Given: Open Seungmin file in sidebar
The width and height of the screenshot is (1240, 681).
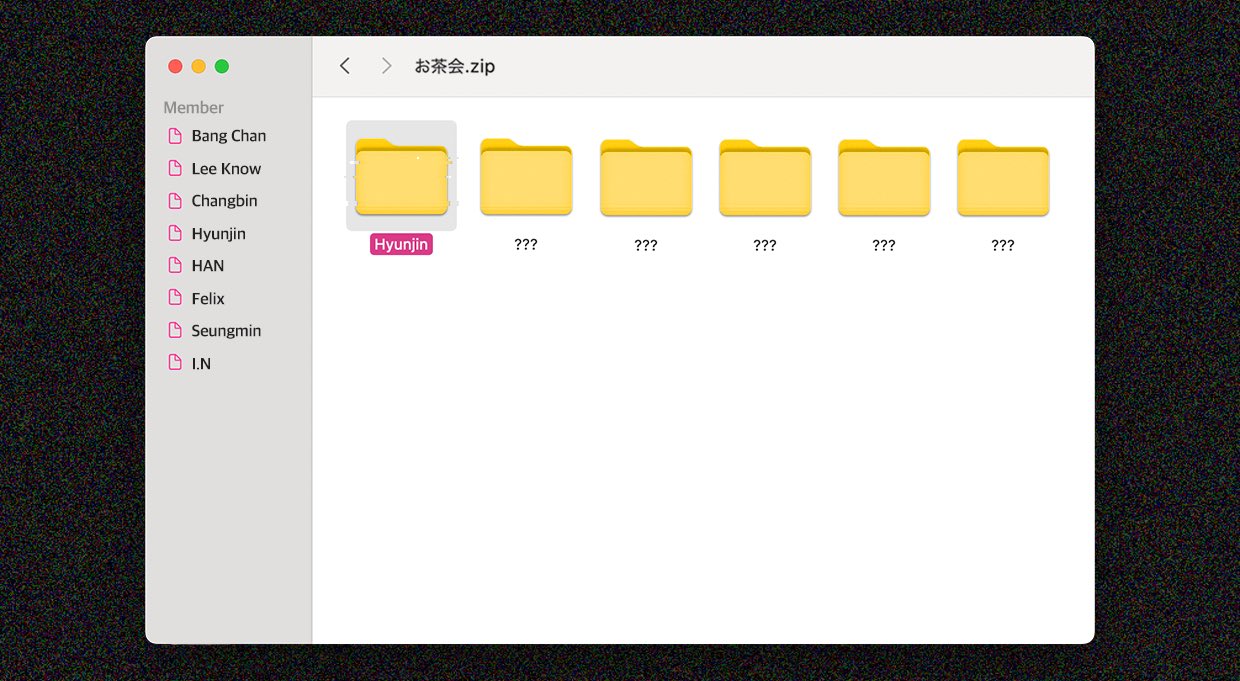Looking at the screenshot, I should coord(214,331).
